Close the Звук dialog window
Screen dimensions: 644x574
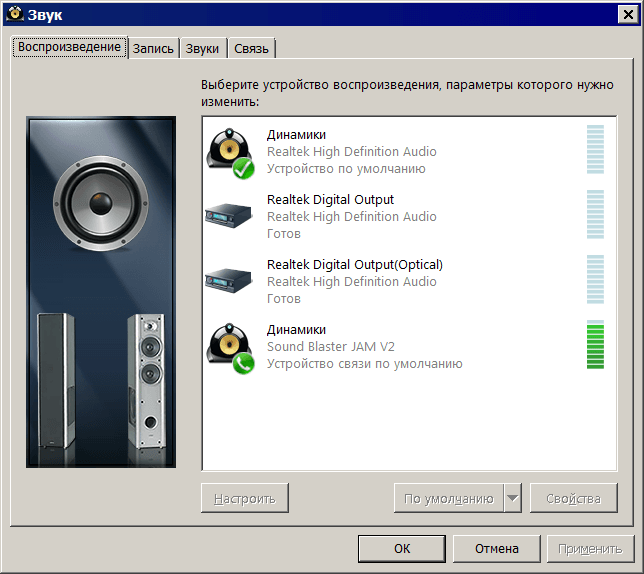click(x=628, y=15)
